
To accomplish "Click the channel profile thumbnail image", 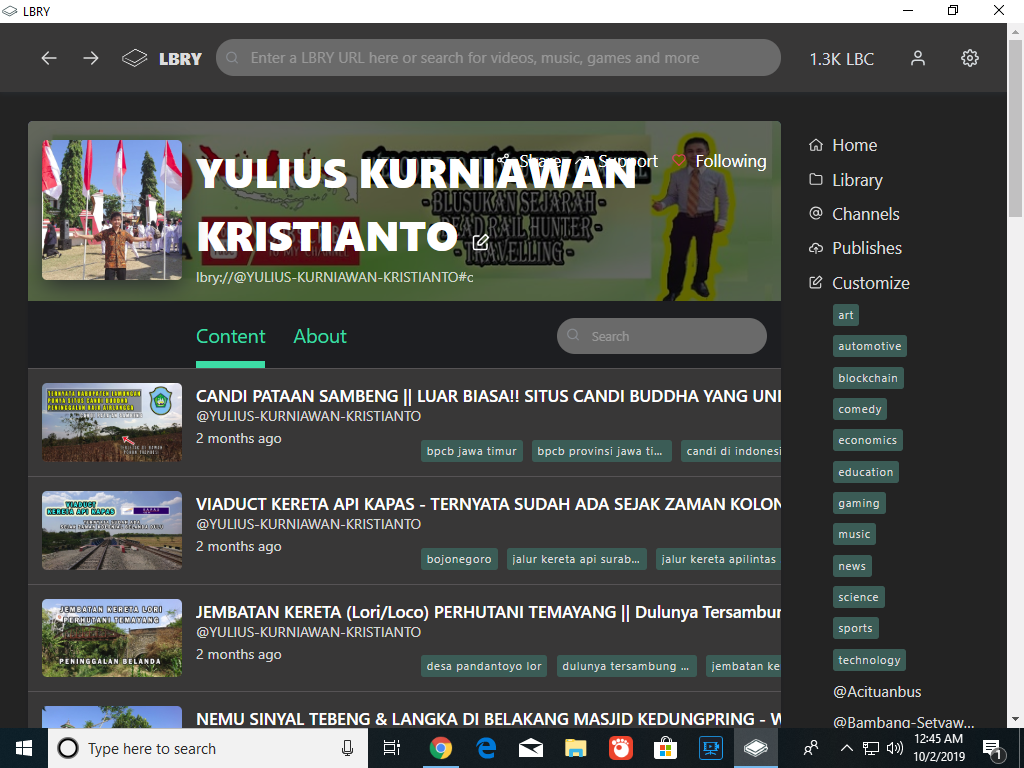I will [x=112, y=210].
